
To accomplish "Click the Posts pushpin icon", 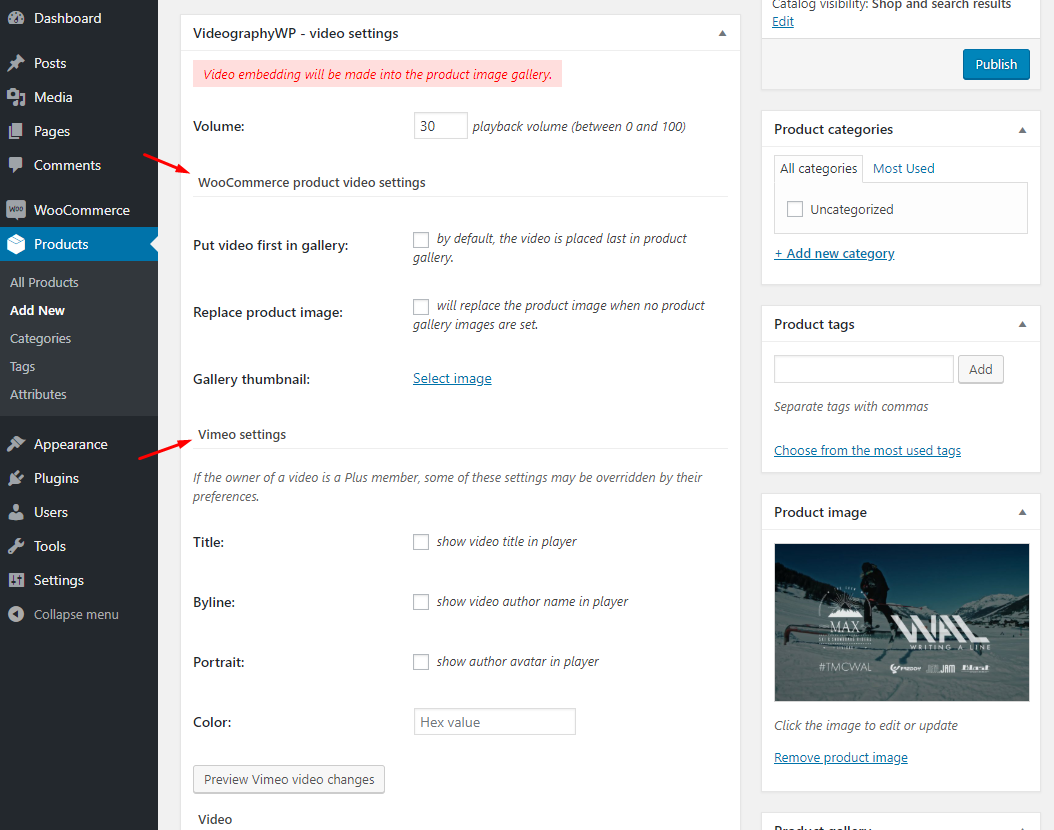I will pos(16,63).
